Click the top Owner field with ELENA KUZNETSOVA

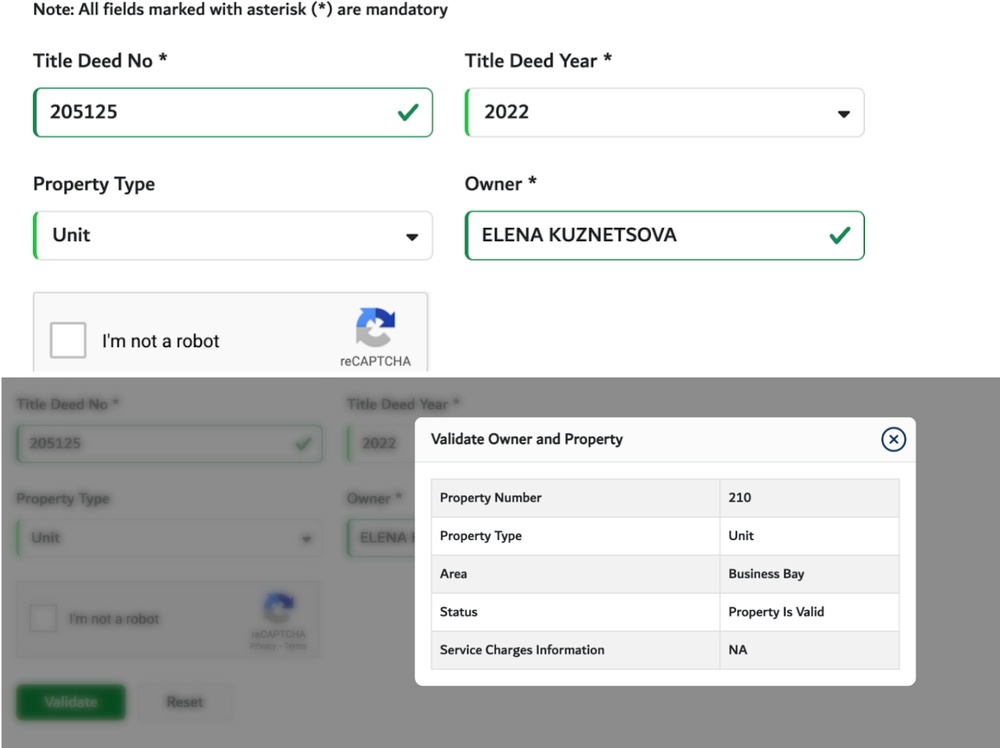point(640,235)
